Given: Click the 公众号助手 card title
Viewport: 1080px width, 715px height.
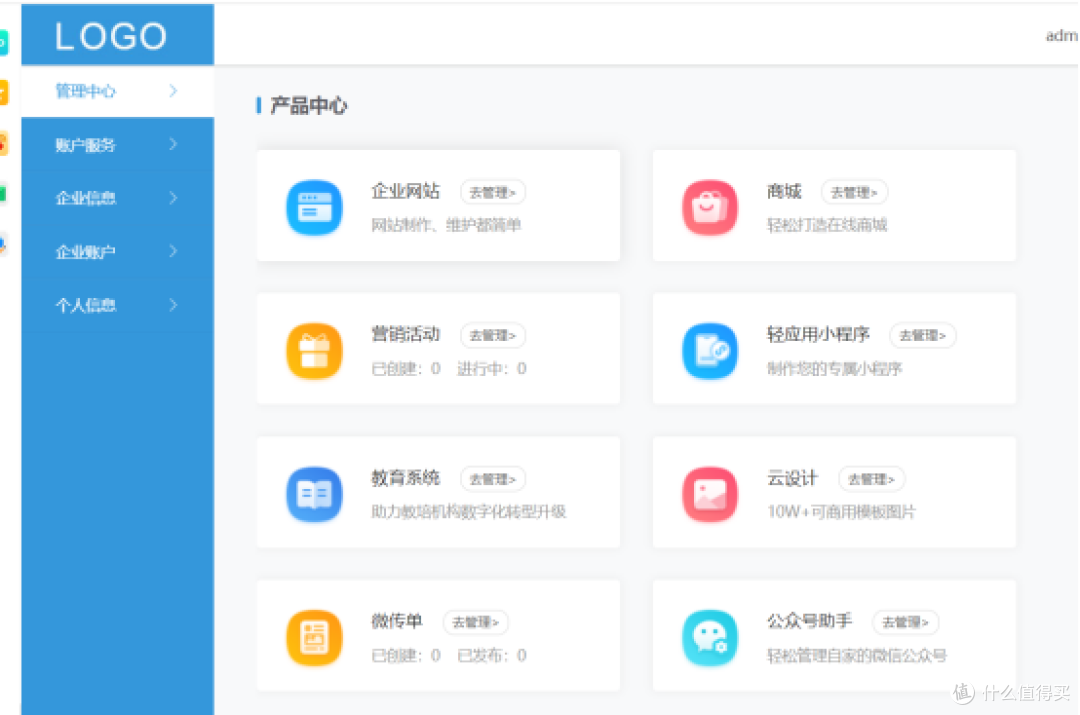Looking at the screenshot, I should pyautogui.click(x=810, y=621).
